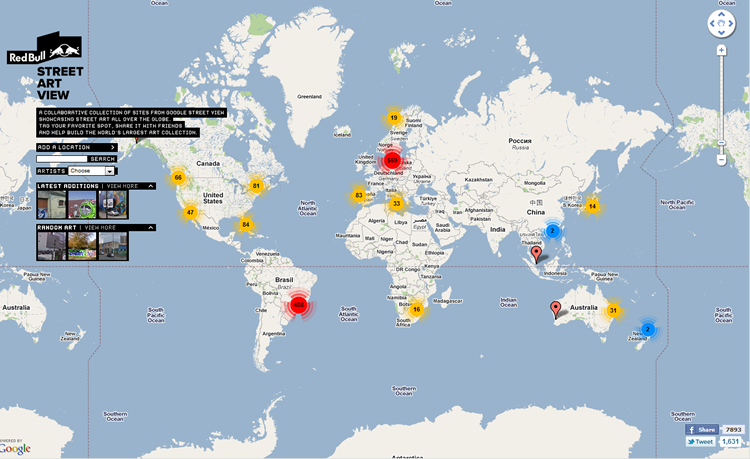
Task: Open the third Random Art thumbnail
Action: [x=113, y=246]
